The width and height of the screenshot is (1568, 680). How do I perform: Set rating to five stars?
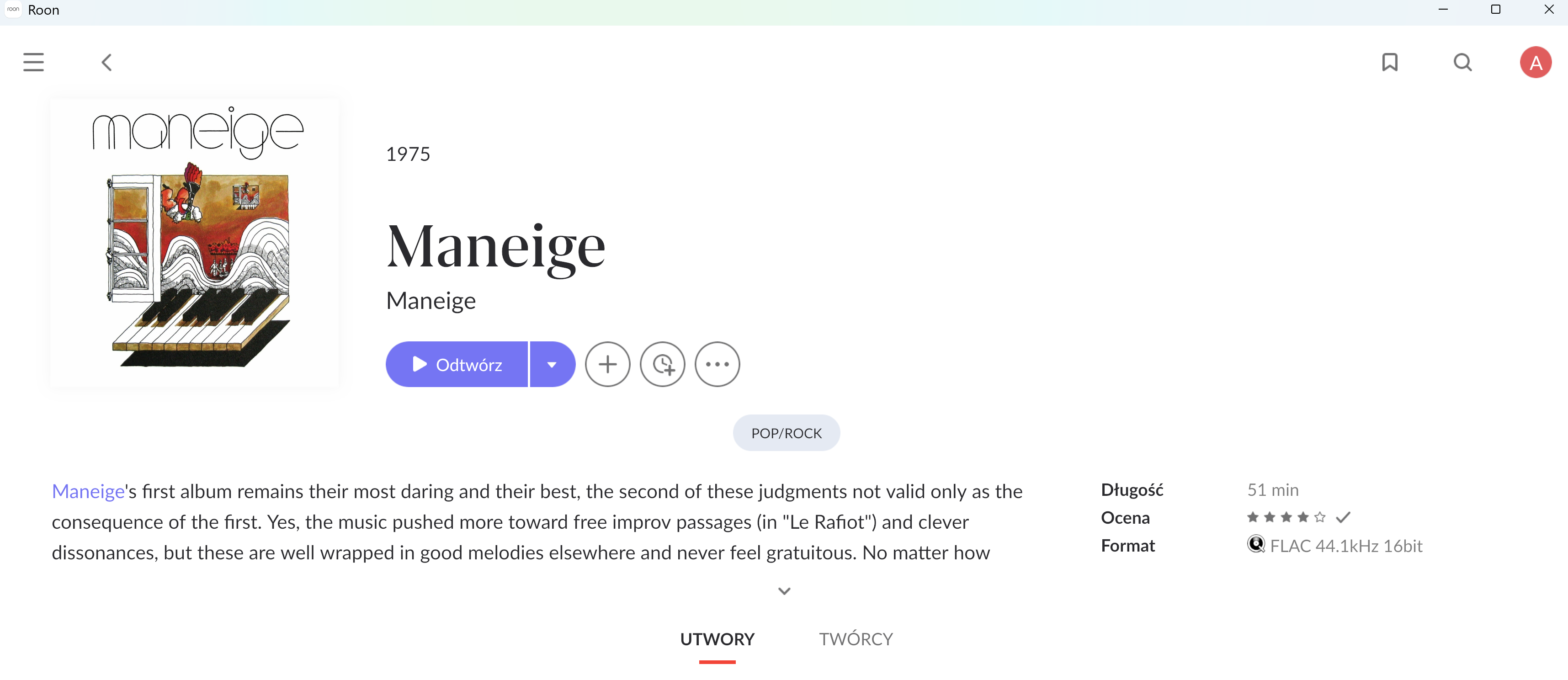click(1320, 517)
